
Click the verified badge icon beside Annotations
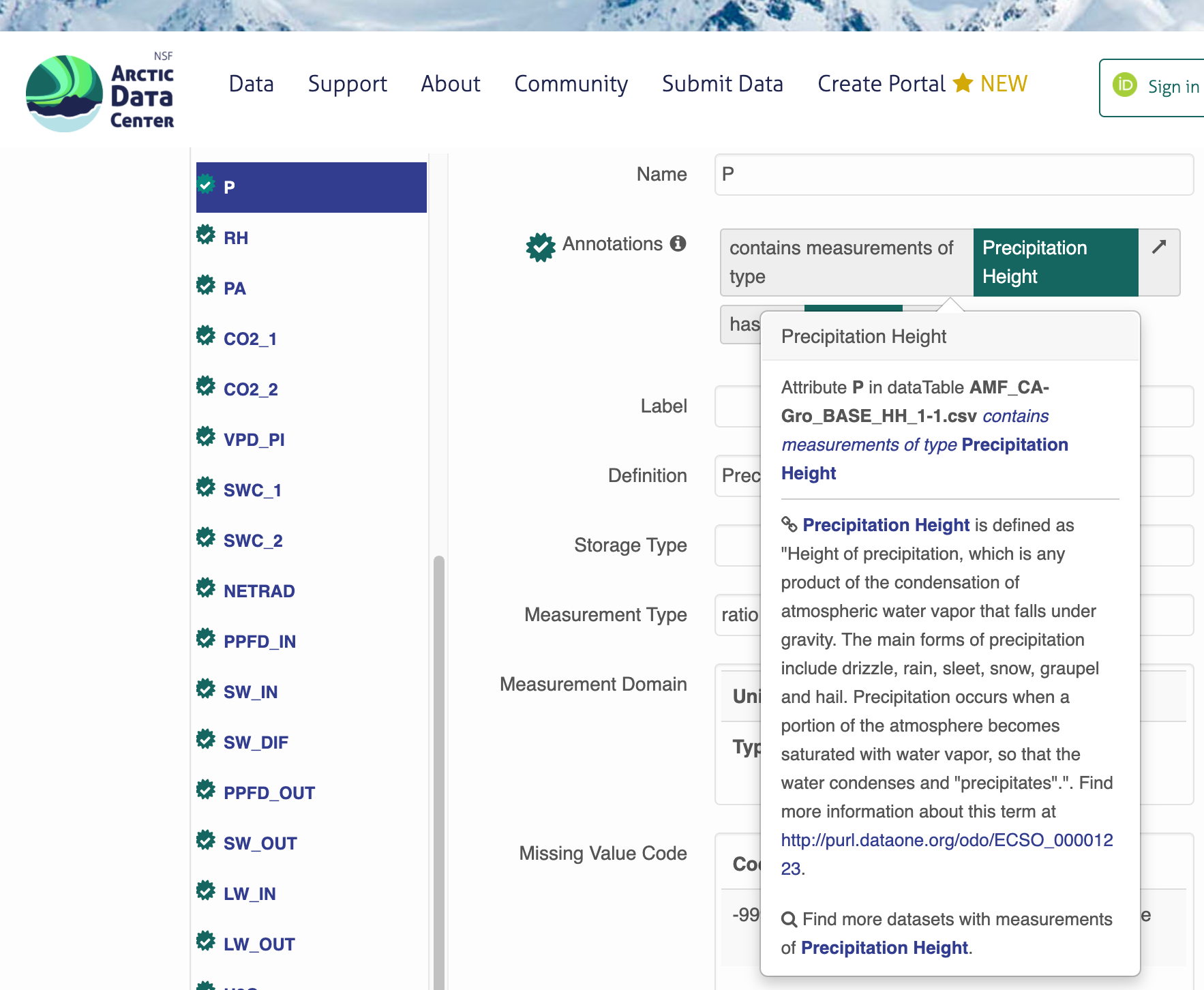pyautogui.click(x=541, y=247)
